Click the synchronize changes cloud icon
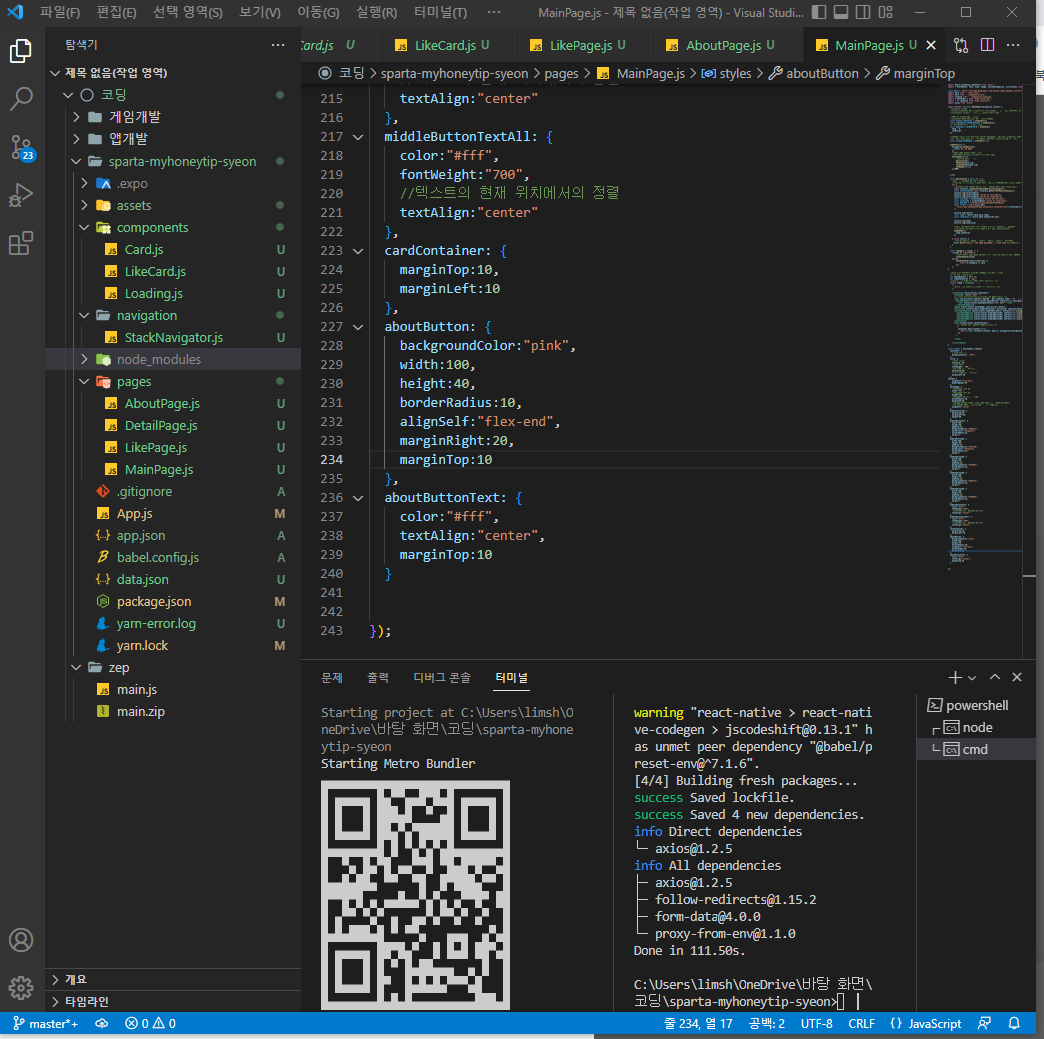Viewport: 1044px width, 1039px height. (x=101, y=1024)
